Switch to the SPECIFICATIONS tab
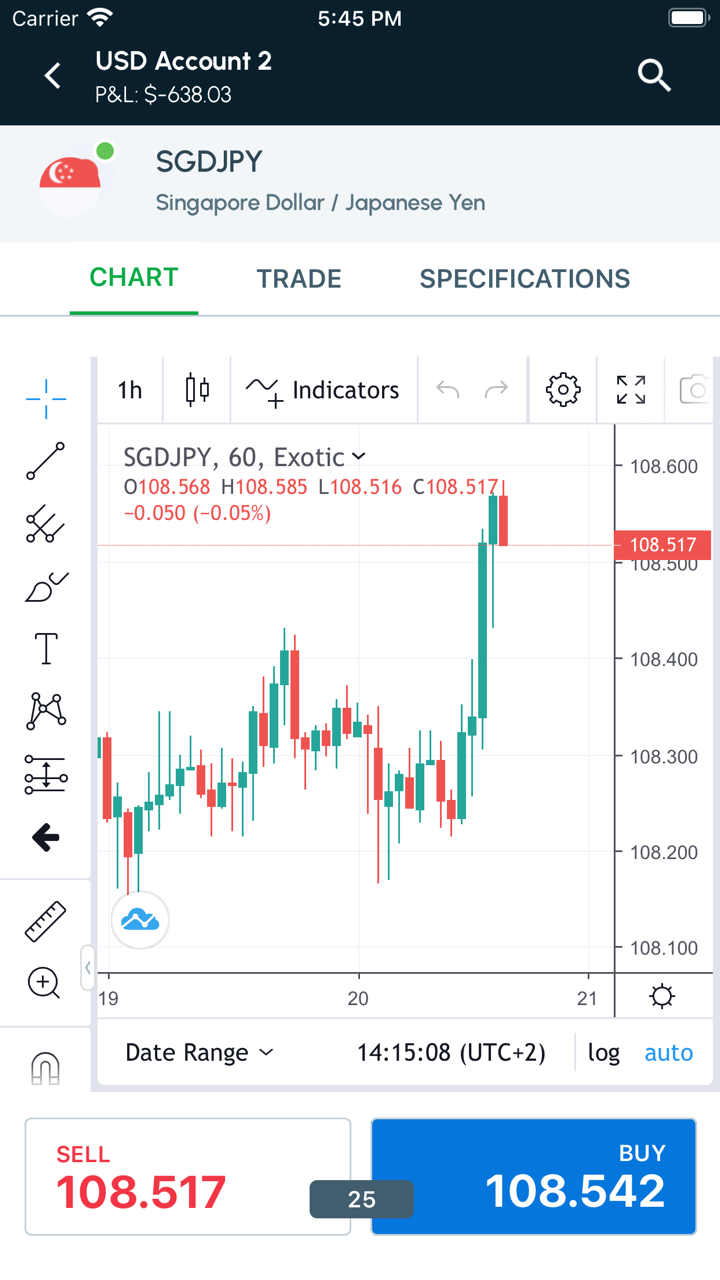Image resolution: width=720 pixels, height=1280 pixels. click(x=525, y=279)
